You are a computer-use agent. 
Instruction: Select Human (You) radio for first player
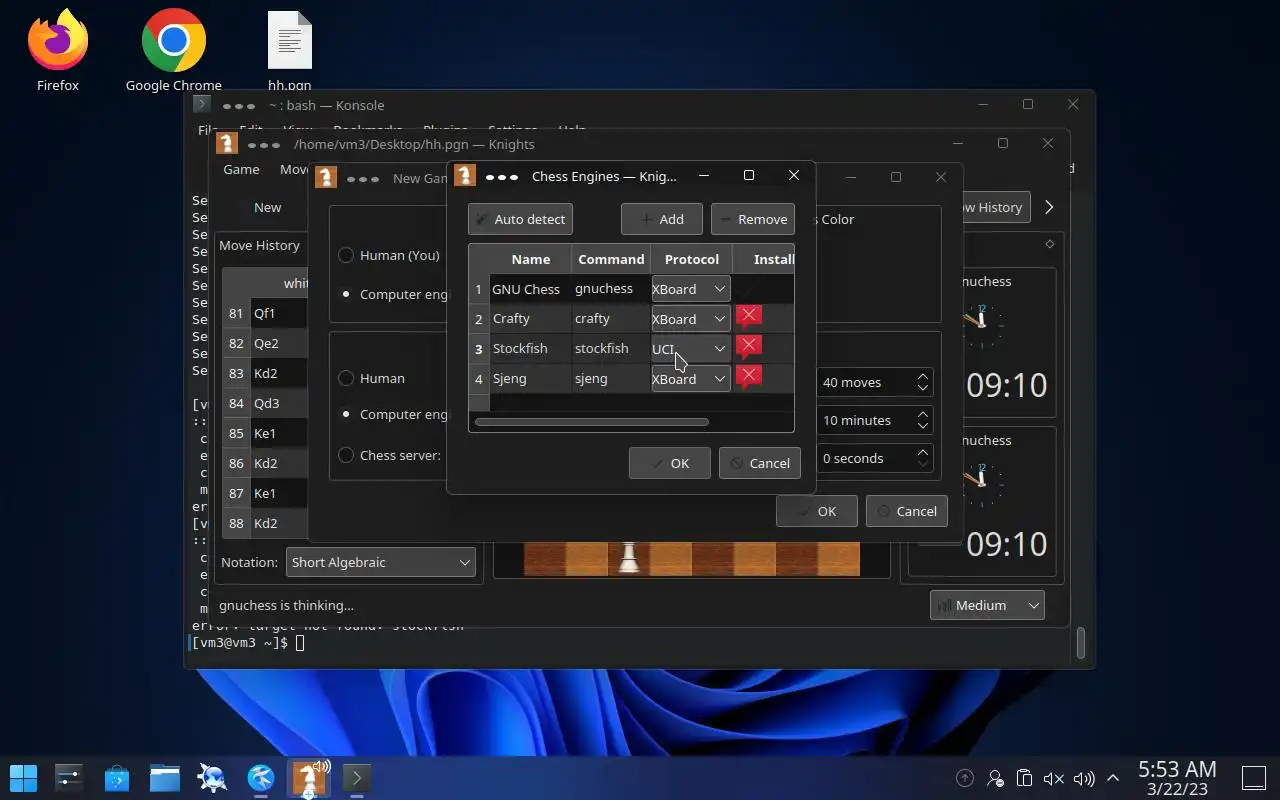346,255
